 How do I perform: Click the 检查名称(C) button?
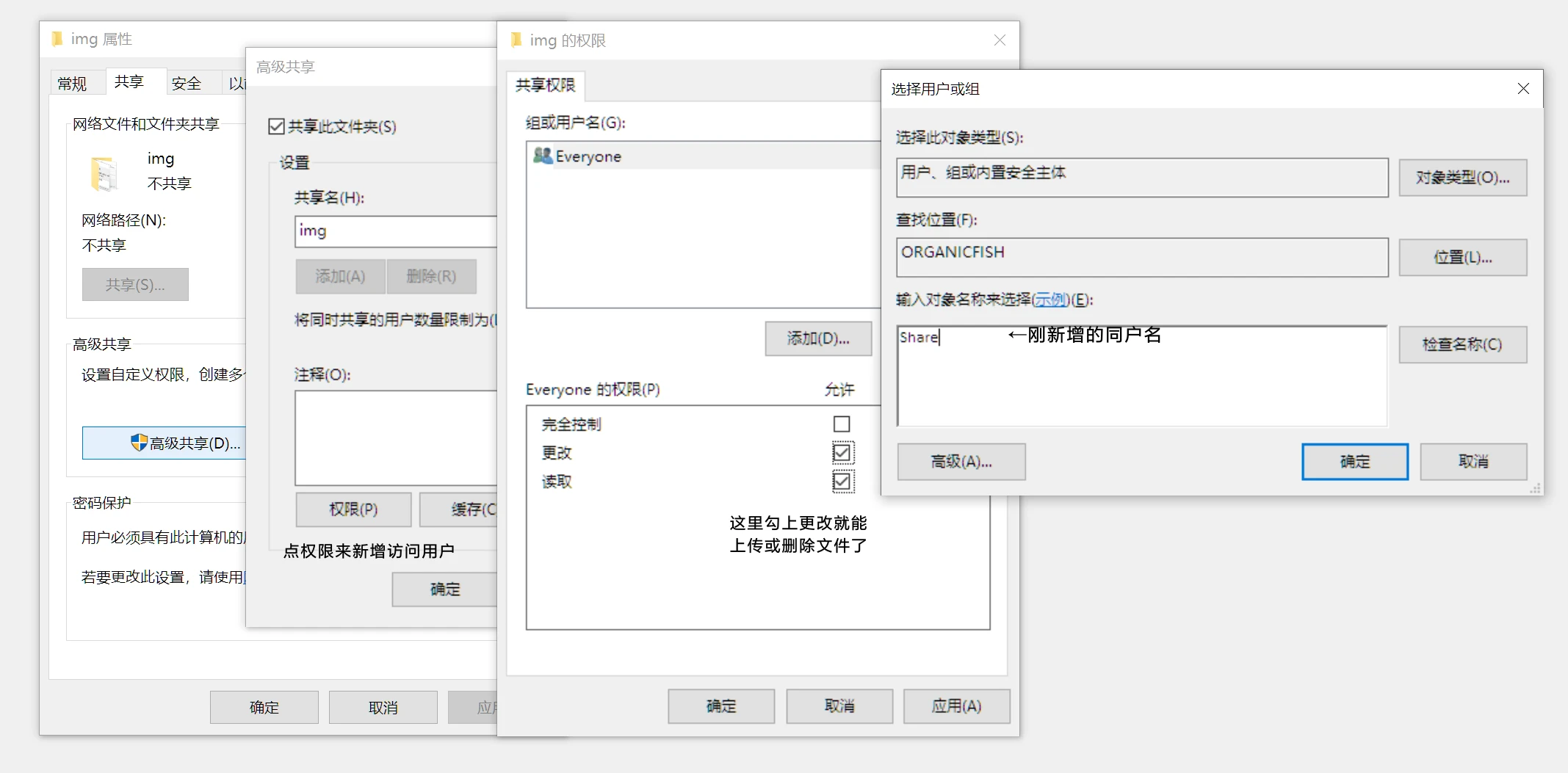click(x=1463, y=344)
